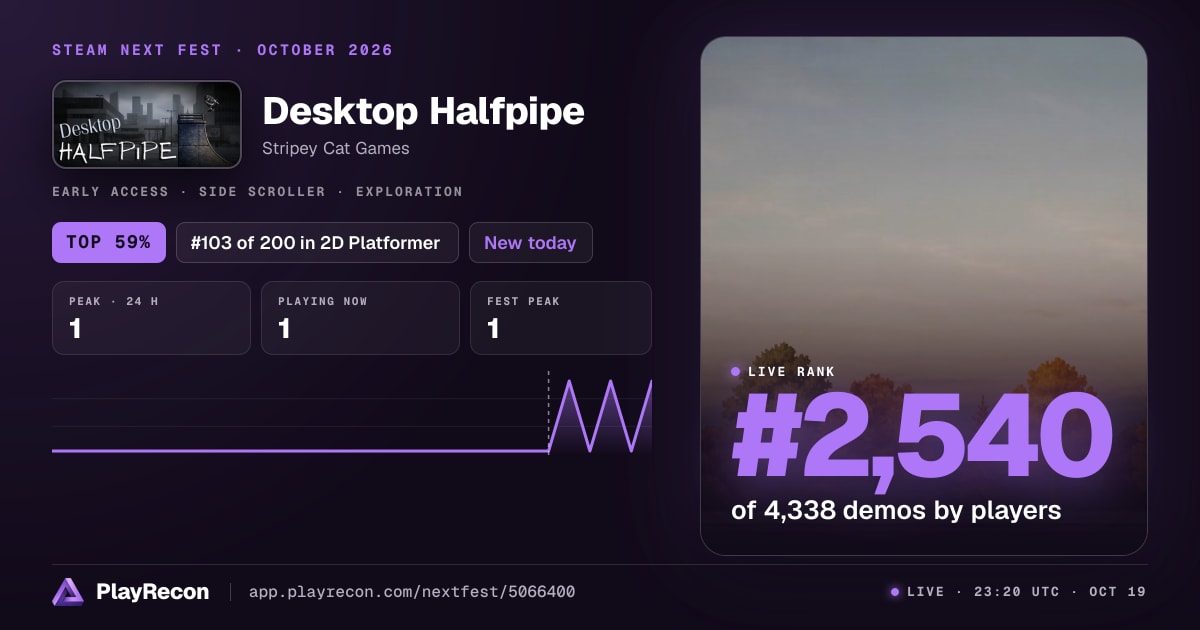Select the FEST PEAK stat card
Screen dimensions: 1200x630
(561, 318)
